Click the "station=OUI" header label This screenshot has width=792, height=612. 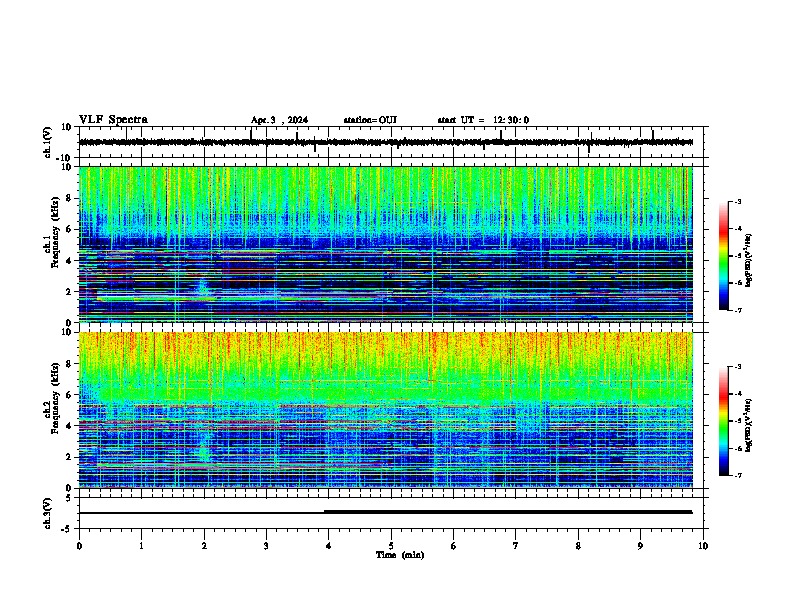(x=370, y=120)
